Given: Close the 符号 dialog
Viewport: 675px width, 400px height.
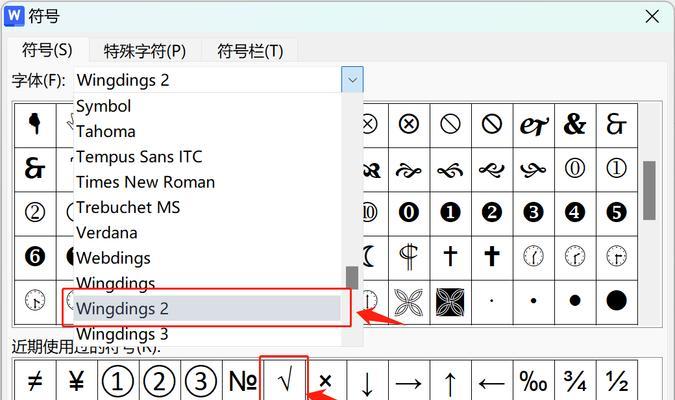Looking at the screenshot, I should [x=652, y=17].
